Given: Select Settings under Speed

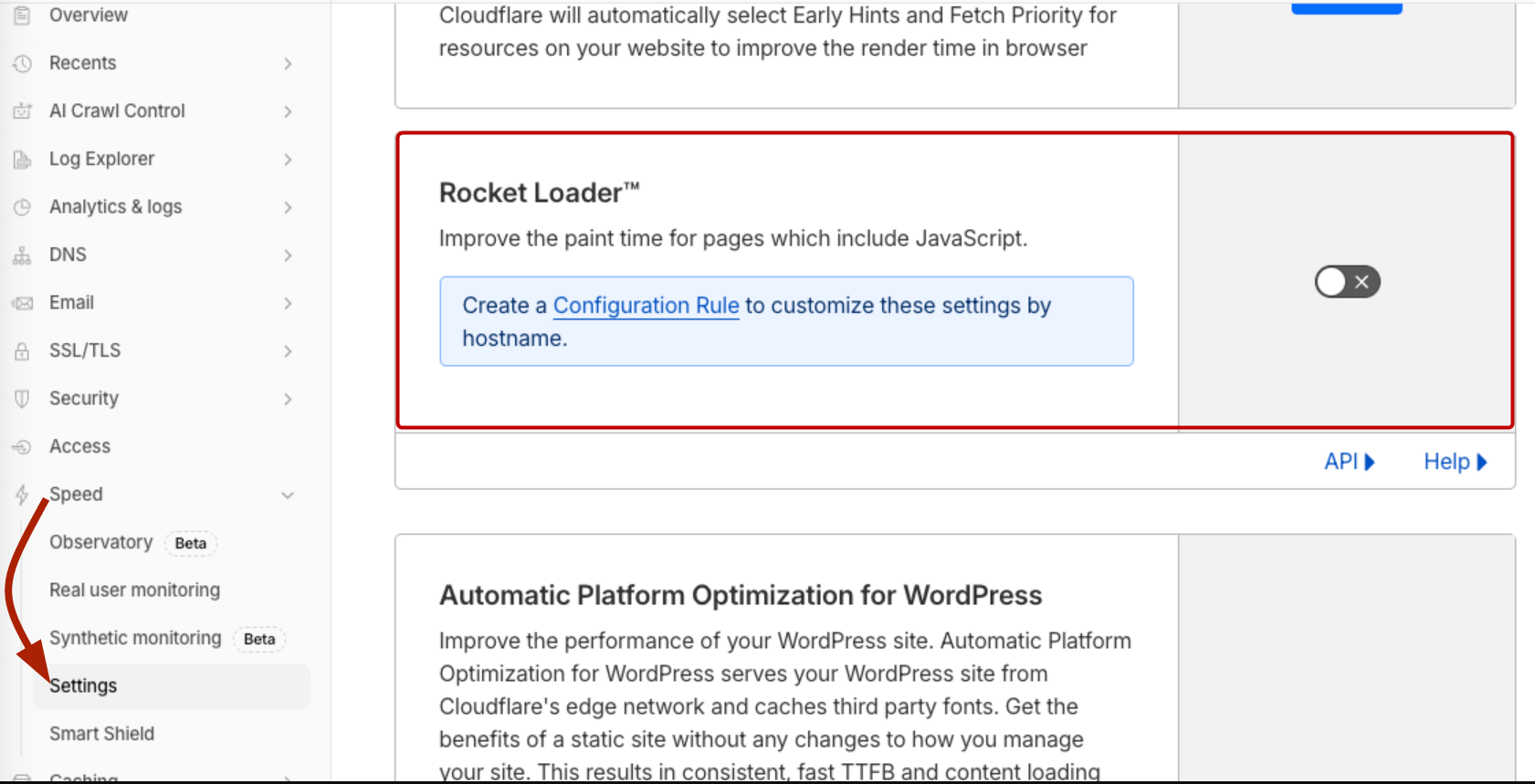Looking at the screenshot, I should click(172, 686).
